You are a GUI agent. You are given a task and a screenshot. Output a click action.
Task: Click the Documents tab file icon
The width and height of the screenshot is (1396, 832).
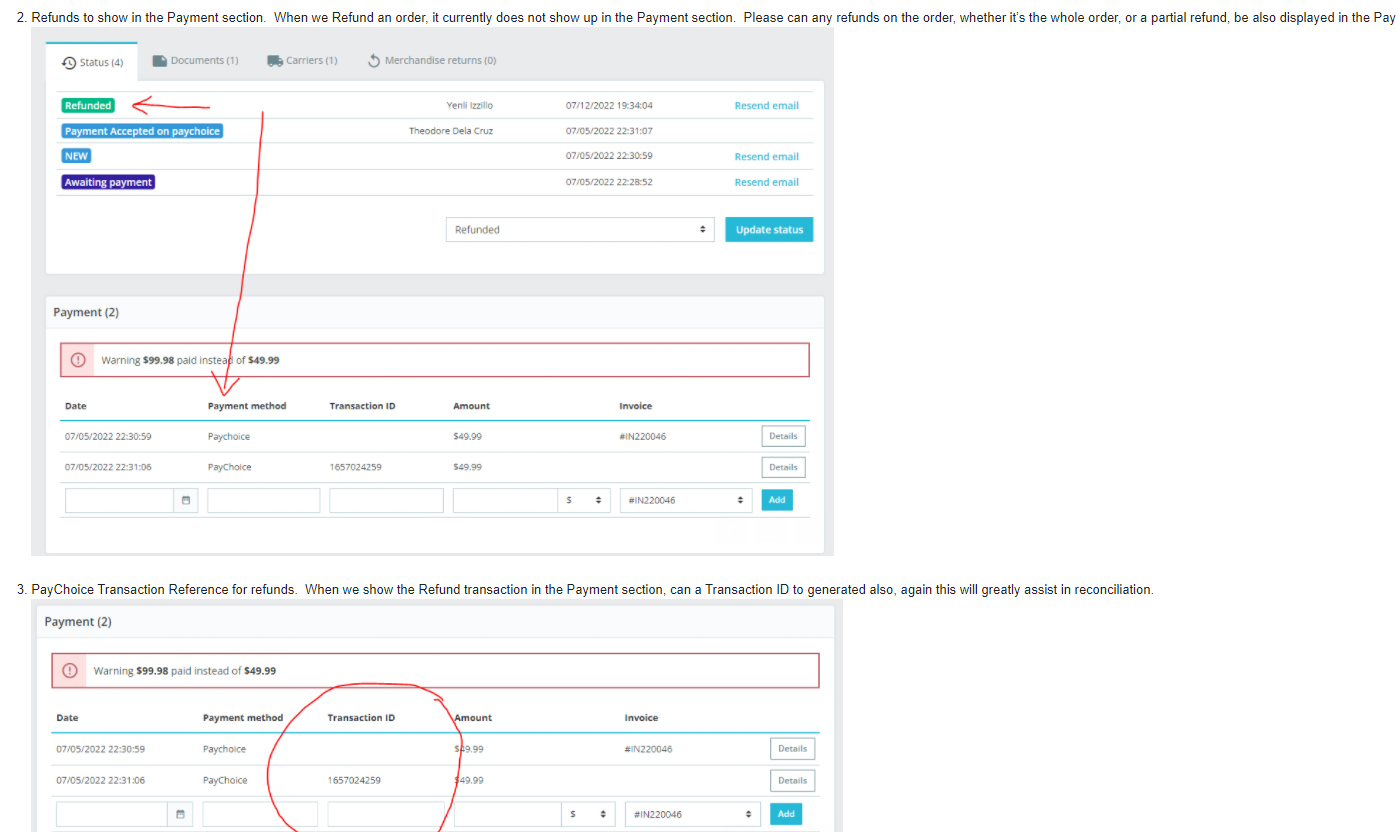click(159, 60)
